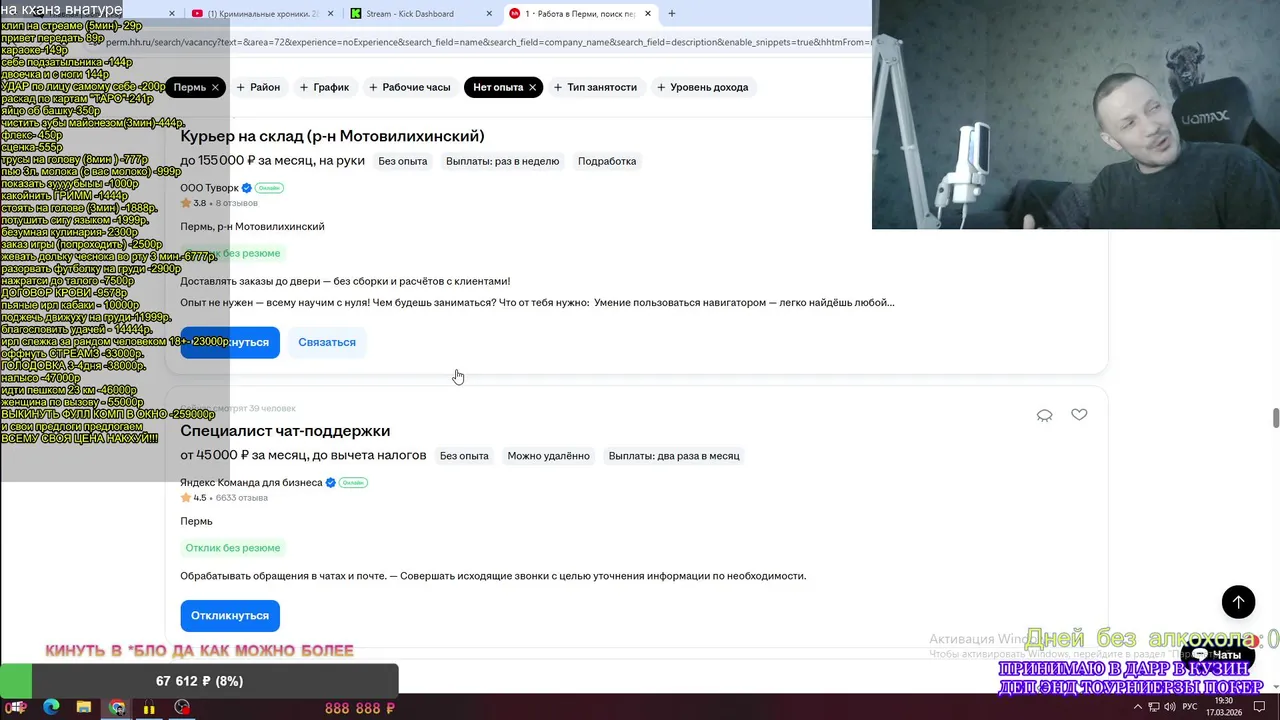Viewport: 1280px width, 720px height.
Task: Click verified badge next to Яндекс Команда
Action: pyautogui.click(x=331, y=483)
